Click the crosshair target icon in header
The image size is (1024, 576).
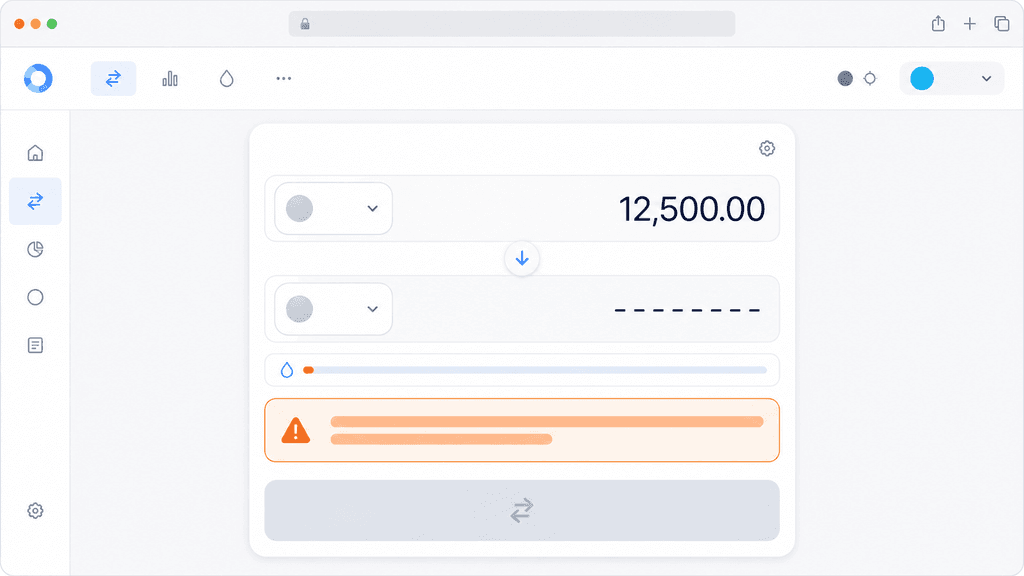870,78
